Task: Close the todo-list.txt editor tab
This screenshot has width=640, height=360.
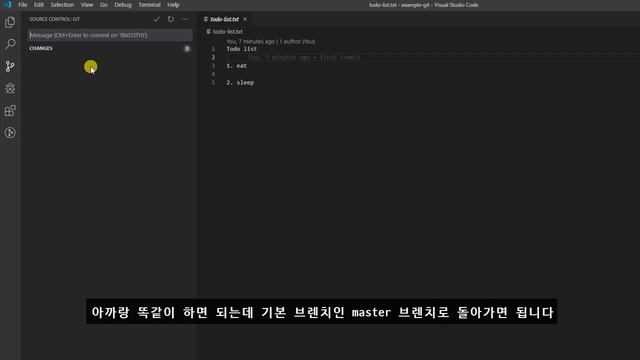Action: (245, 19)
